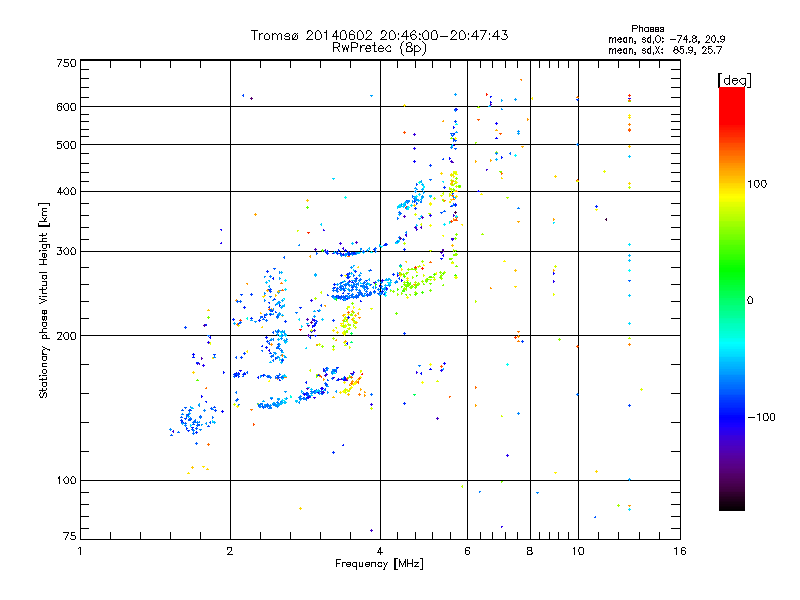This screenshot has height=600, width=800.
Task: Click the x-axis label '10'
Action: [578, 551]
